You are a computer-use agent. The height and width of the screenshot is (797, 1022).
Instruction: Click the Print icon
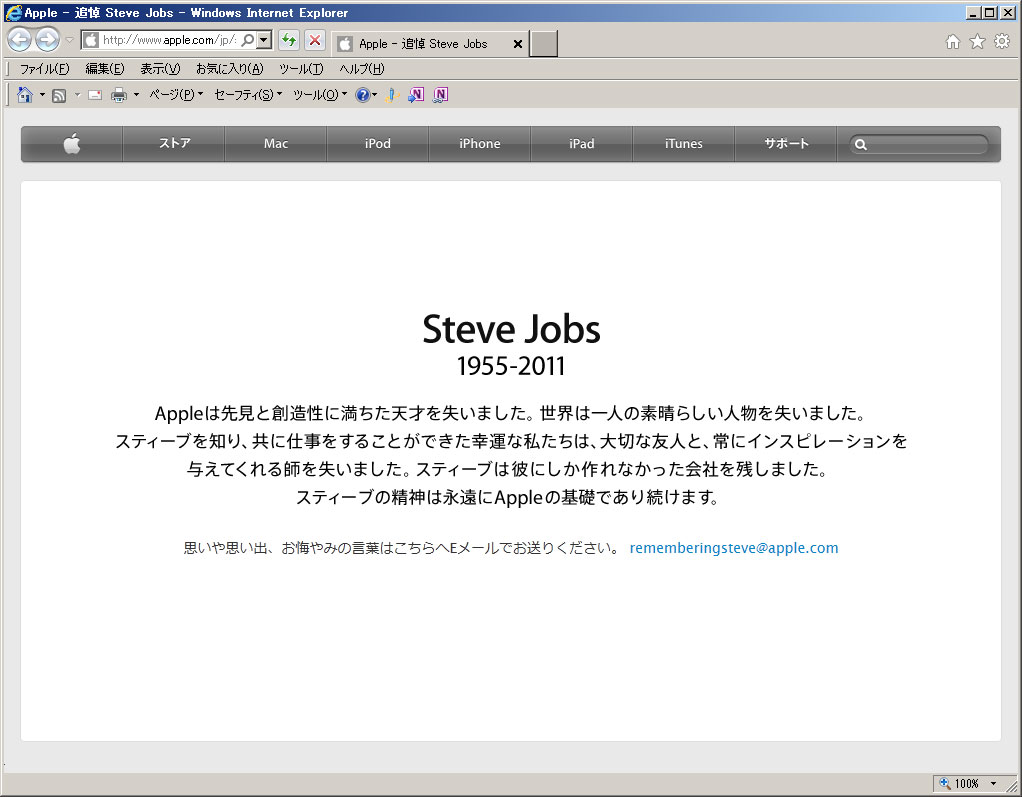pyautogui.click(x=119, y=95)
